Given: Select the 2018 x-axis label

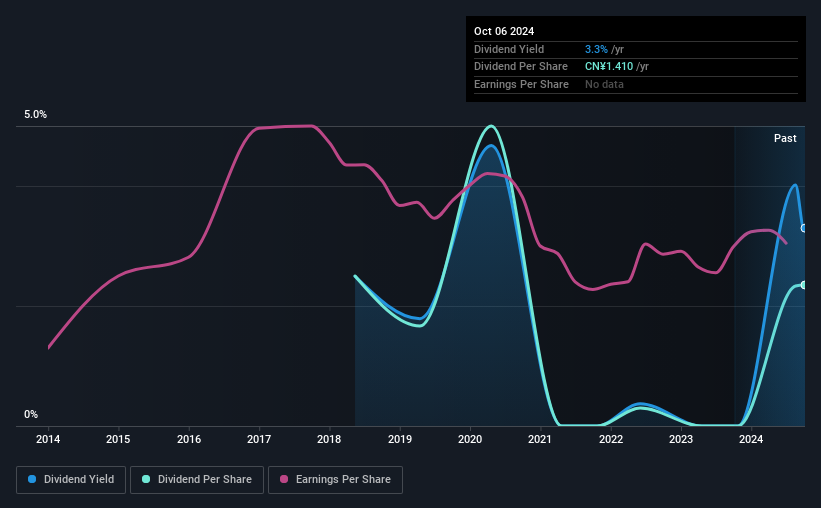Looking at the screenshot, I should [329, 439].
